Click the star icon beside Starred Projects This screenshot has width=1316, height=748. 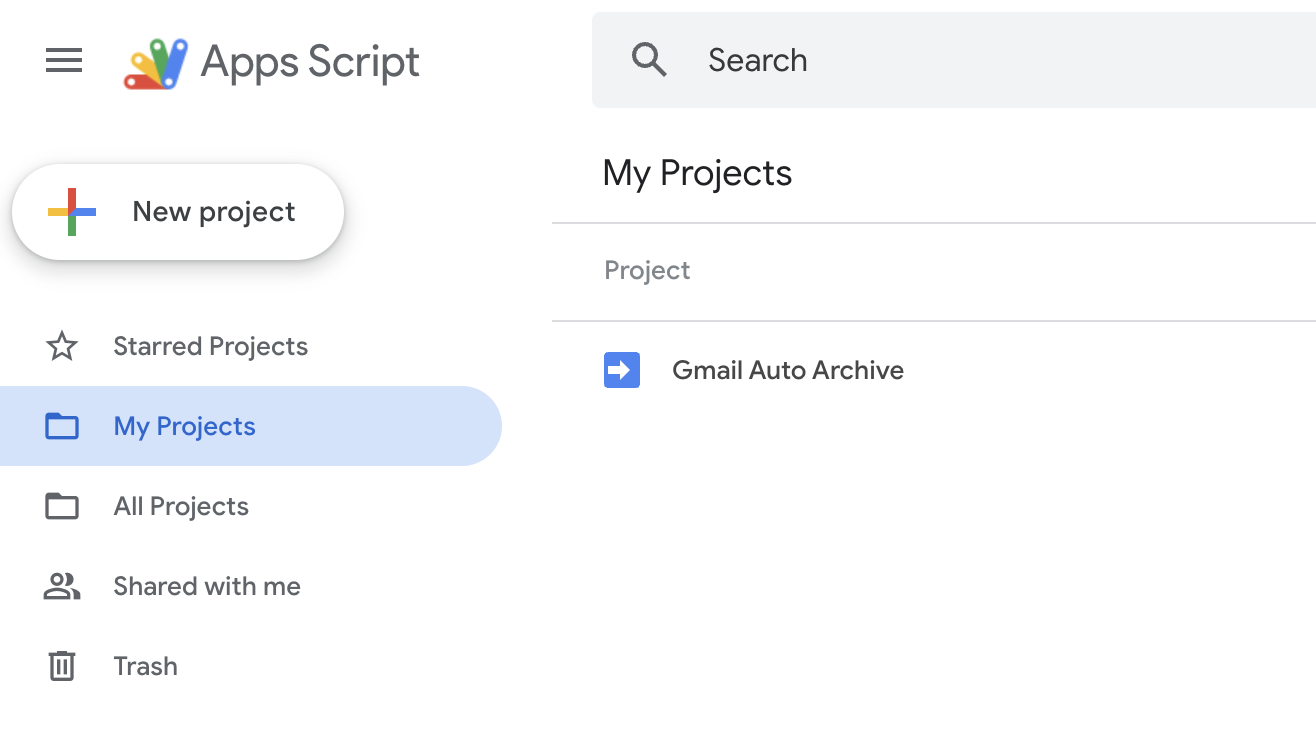[x=62, y=346]
